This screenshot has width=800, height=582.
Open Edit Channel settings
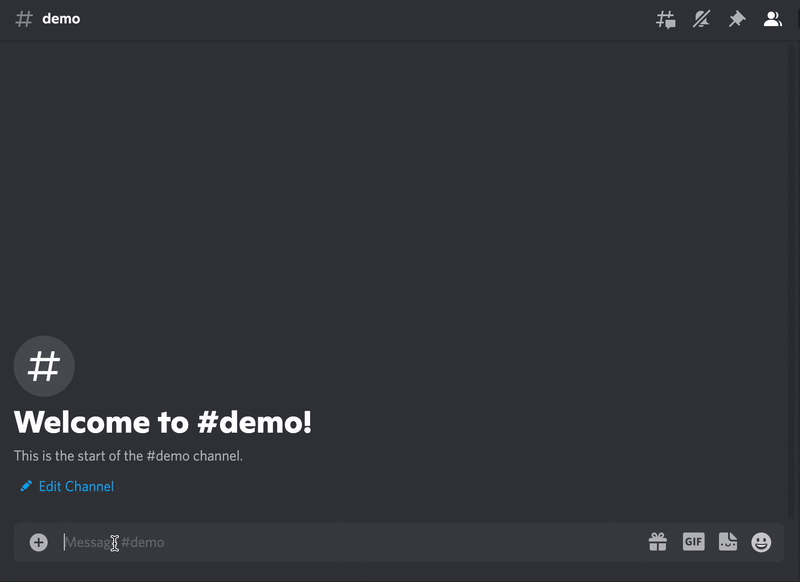tap(75, 486)
